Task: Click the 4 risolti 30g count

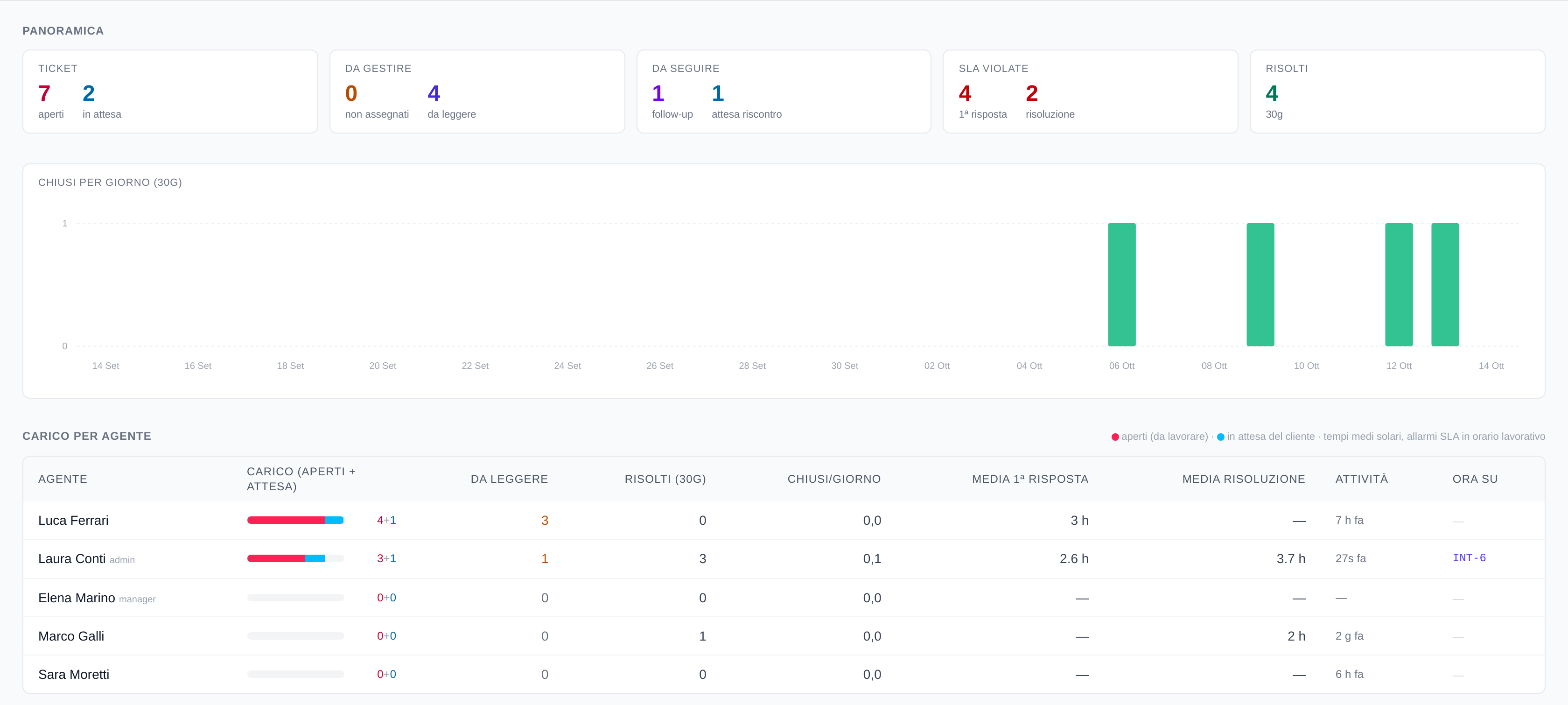Action: click(1272, 93)
